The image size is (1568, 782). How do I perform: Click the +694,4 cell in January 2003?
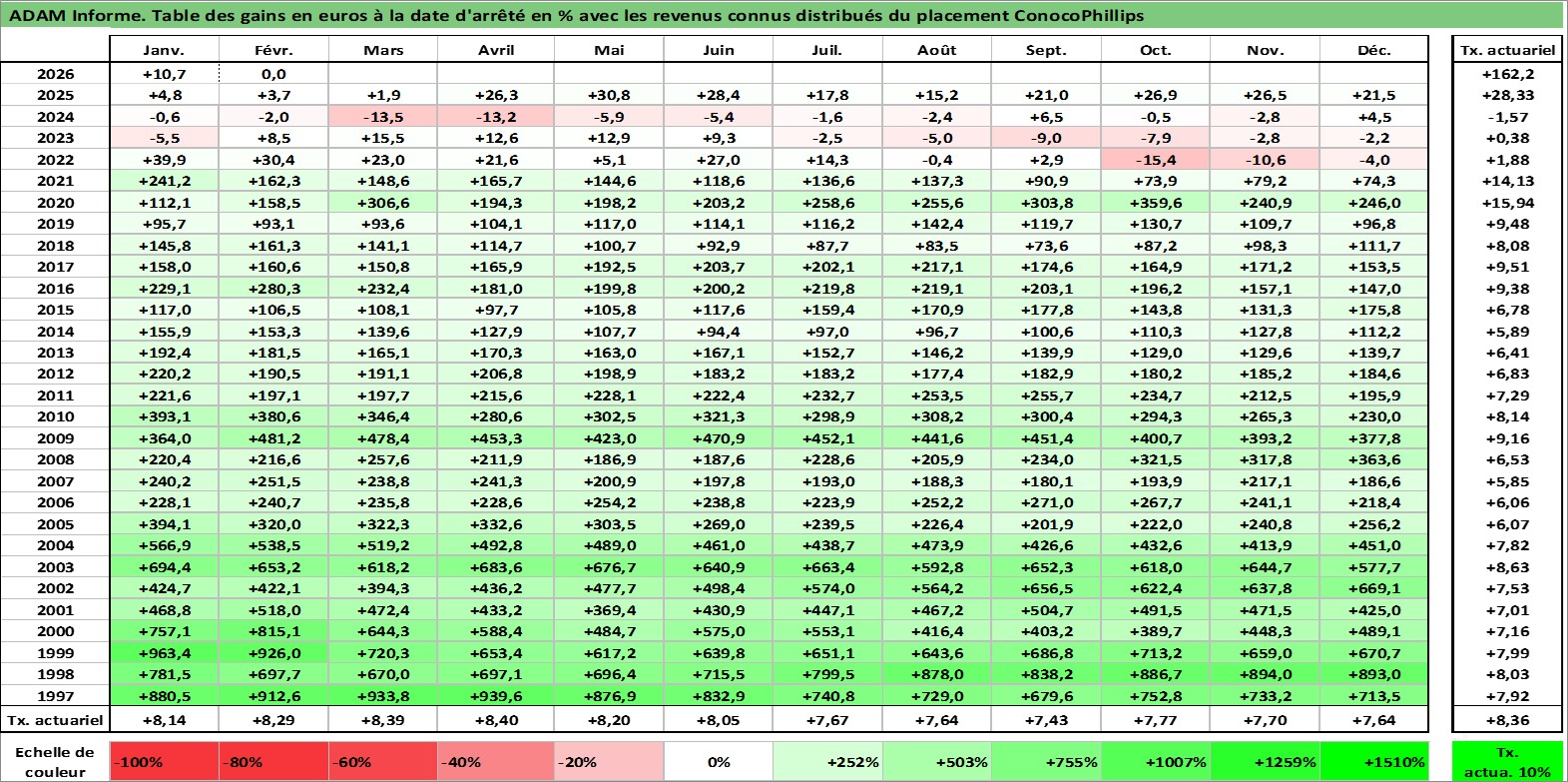click(x=164, y=567)
